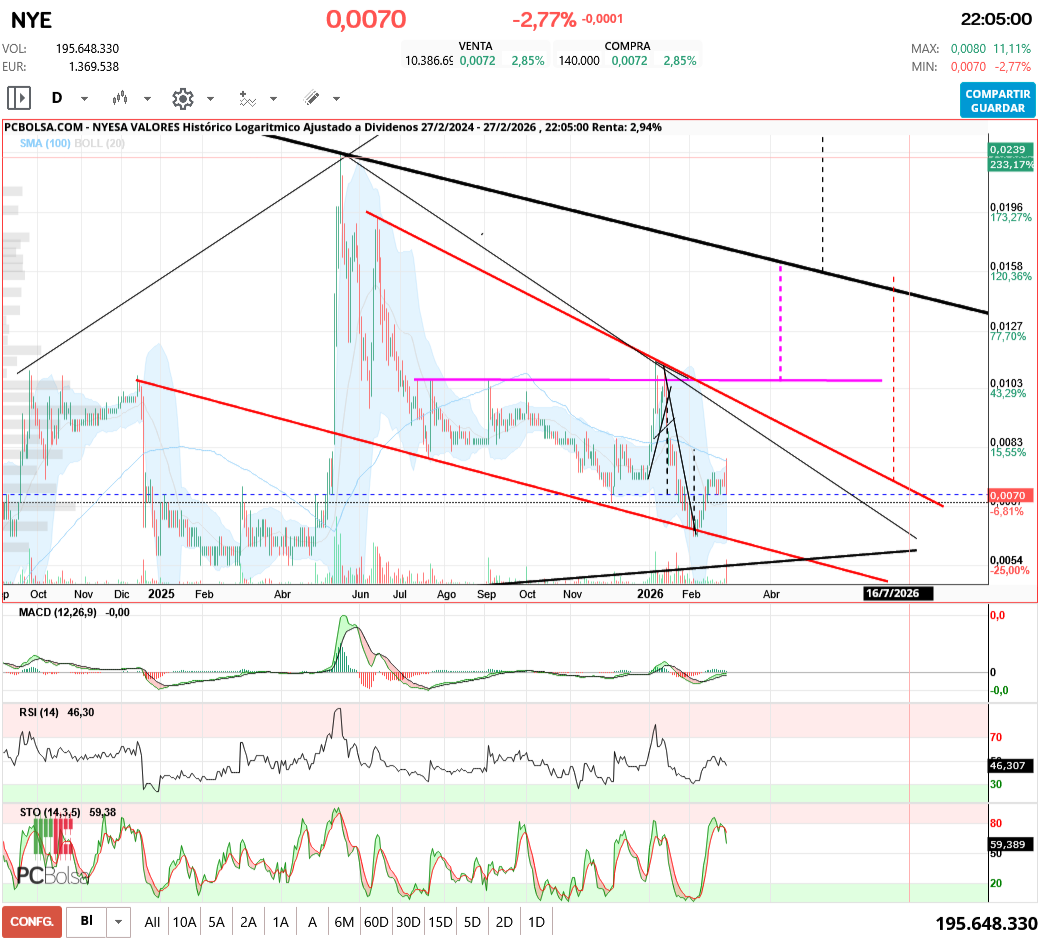Screen dimensions: 1051x943
Task: Open the chart settings gear icon
Action: [x=182, y=98]
